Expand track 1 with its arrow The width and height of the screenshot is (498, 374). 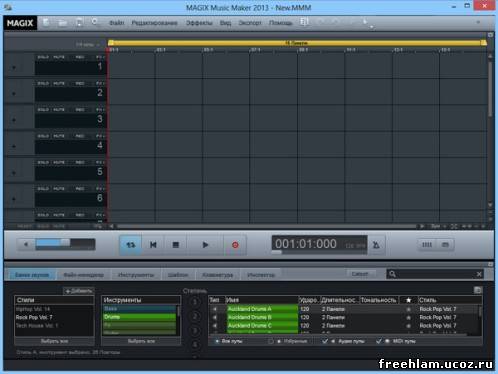[14, 68]
